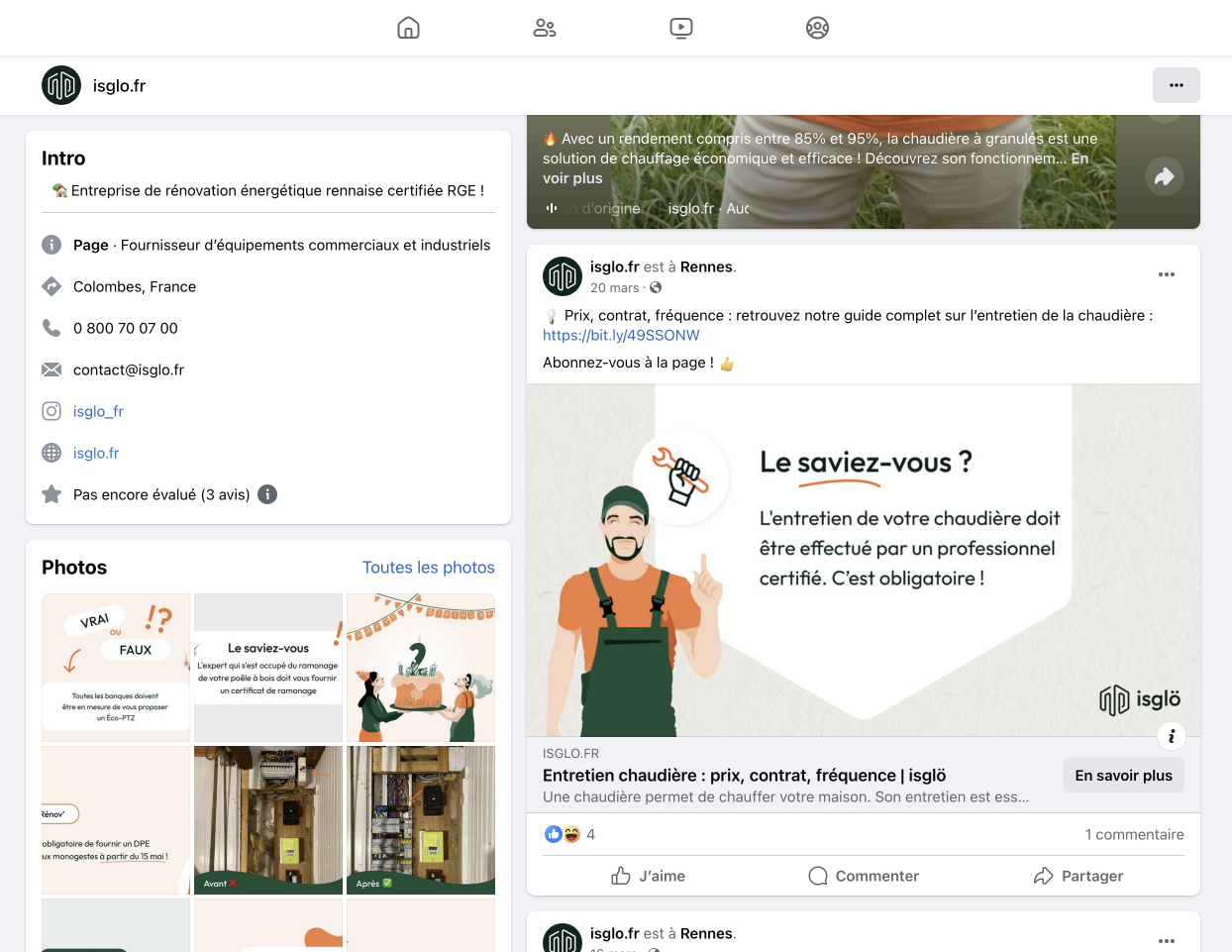Screen dimensions: 1232x952
Task: Open the isglo.fr website link in Intro
Action: coord(96,453)
